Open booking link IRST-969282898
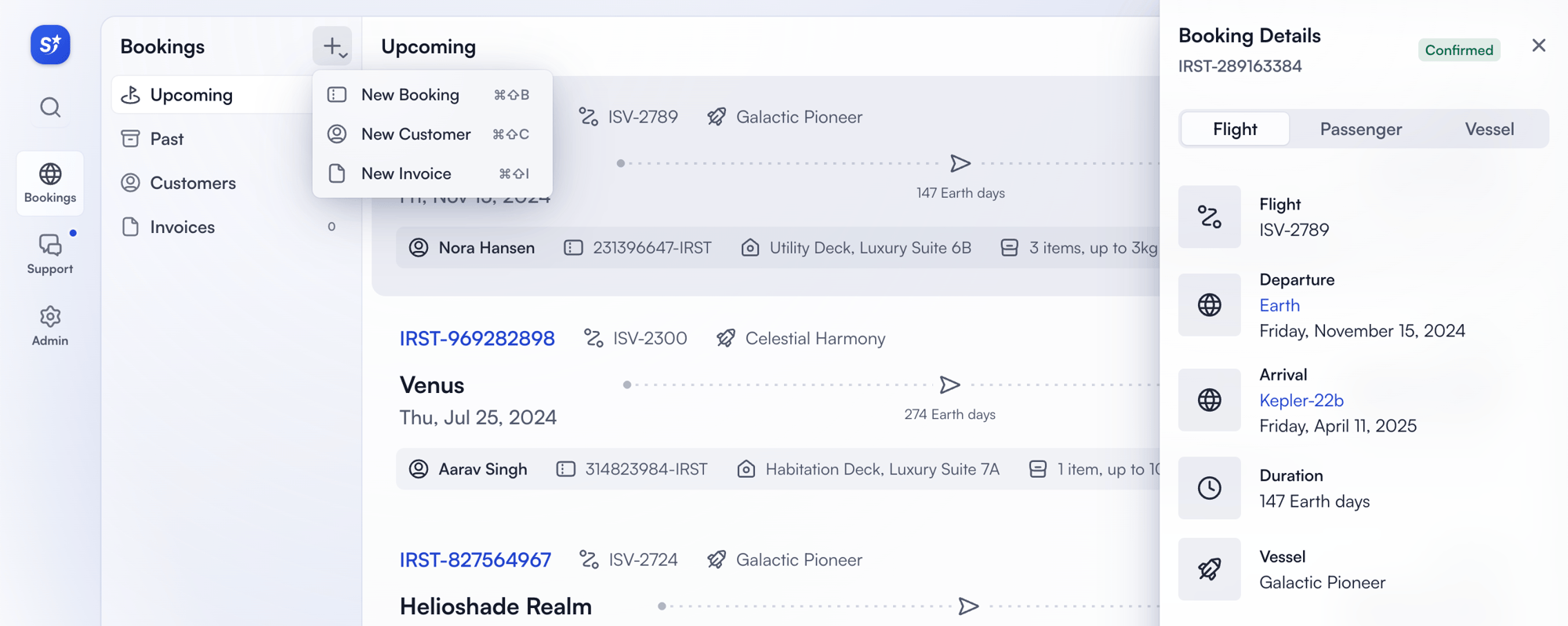 (477, 338)
